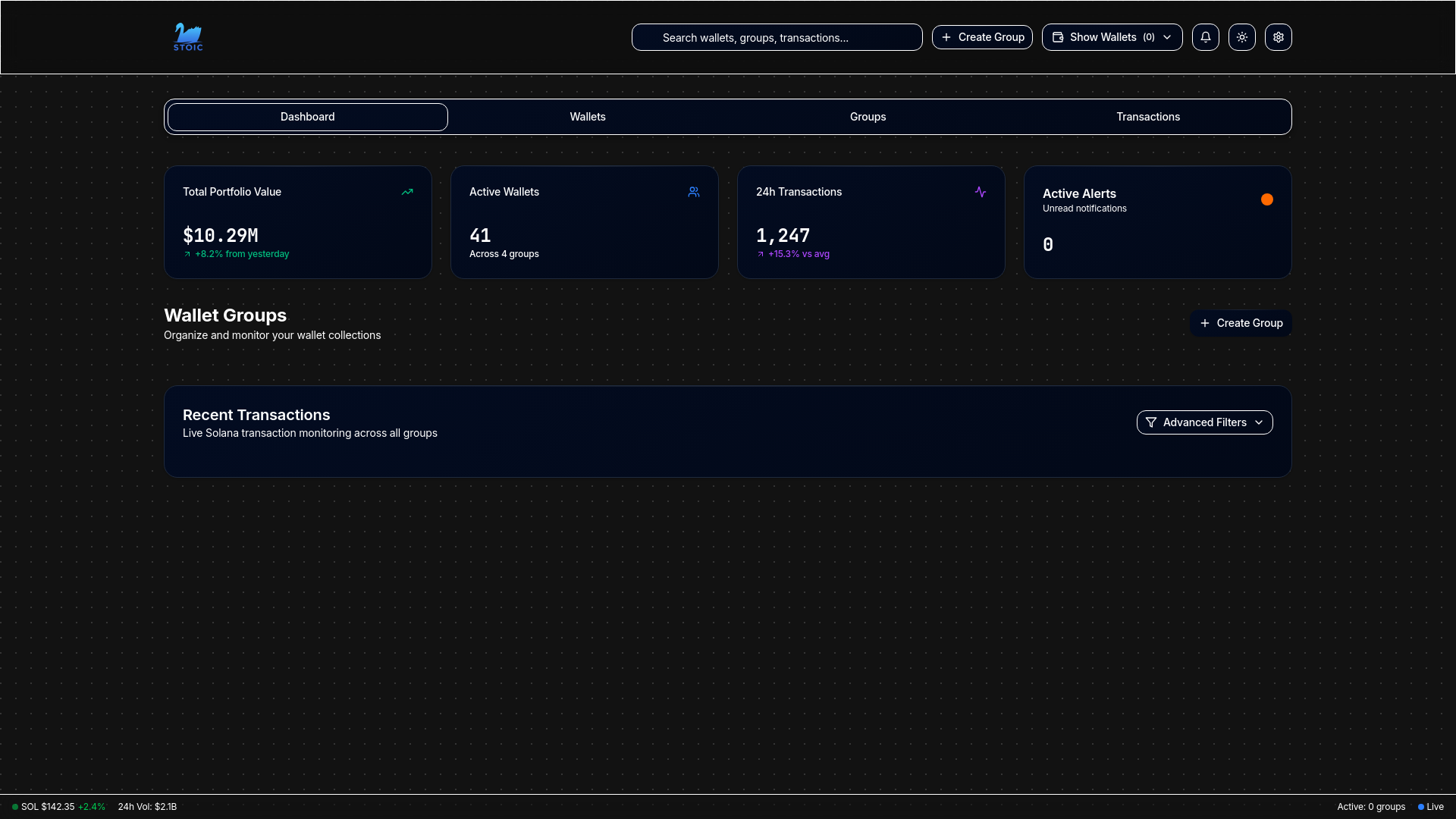Click the Wallet Groups heading
Image resolution: width=1456 pixels, height=819 pixels.
click(225, 315)
